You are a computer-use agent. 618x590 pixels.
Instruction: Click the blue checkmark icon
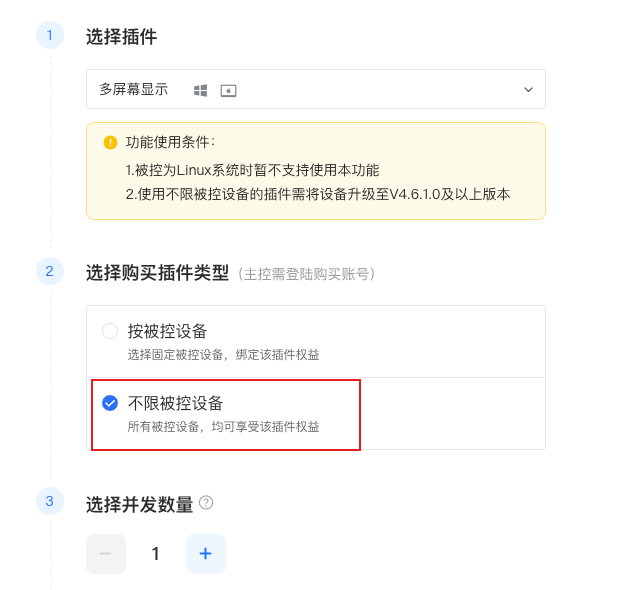pyautogui.click(x=110, y=403)
